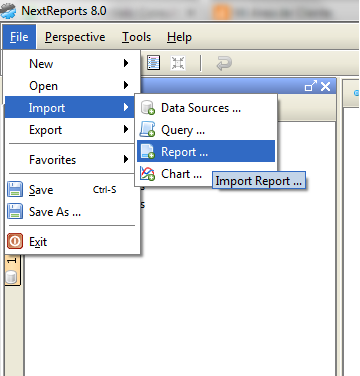
Task: Open the File menu
Action: (x=19, y=37)
